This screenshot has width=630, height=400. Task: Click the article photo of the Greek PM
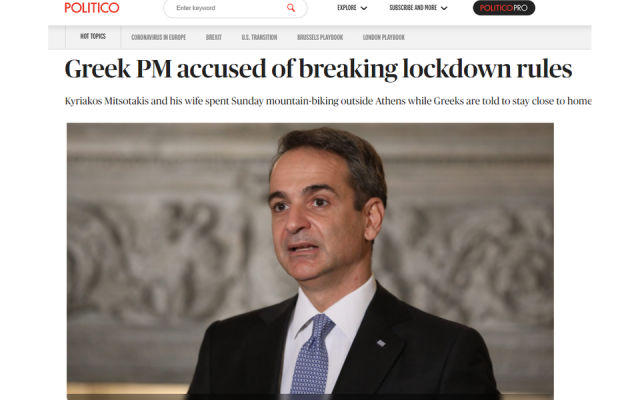pyautogui.click(x=310, y=261)
